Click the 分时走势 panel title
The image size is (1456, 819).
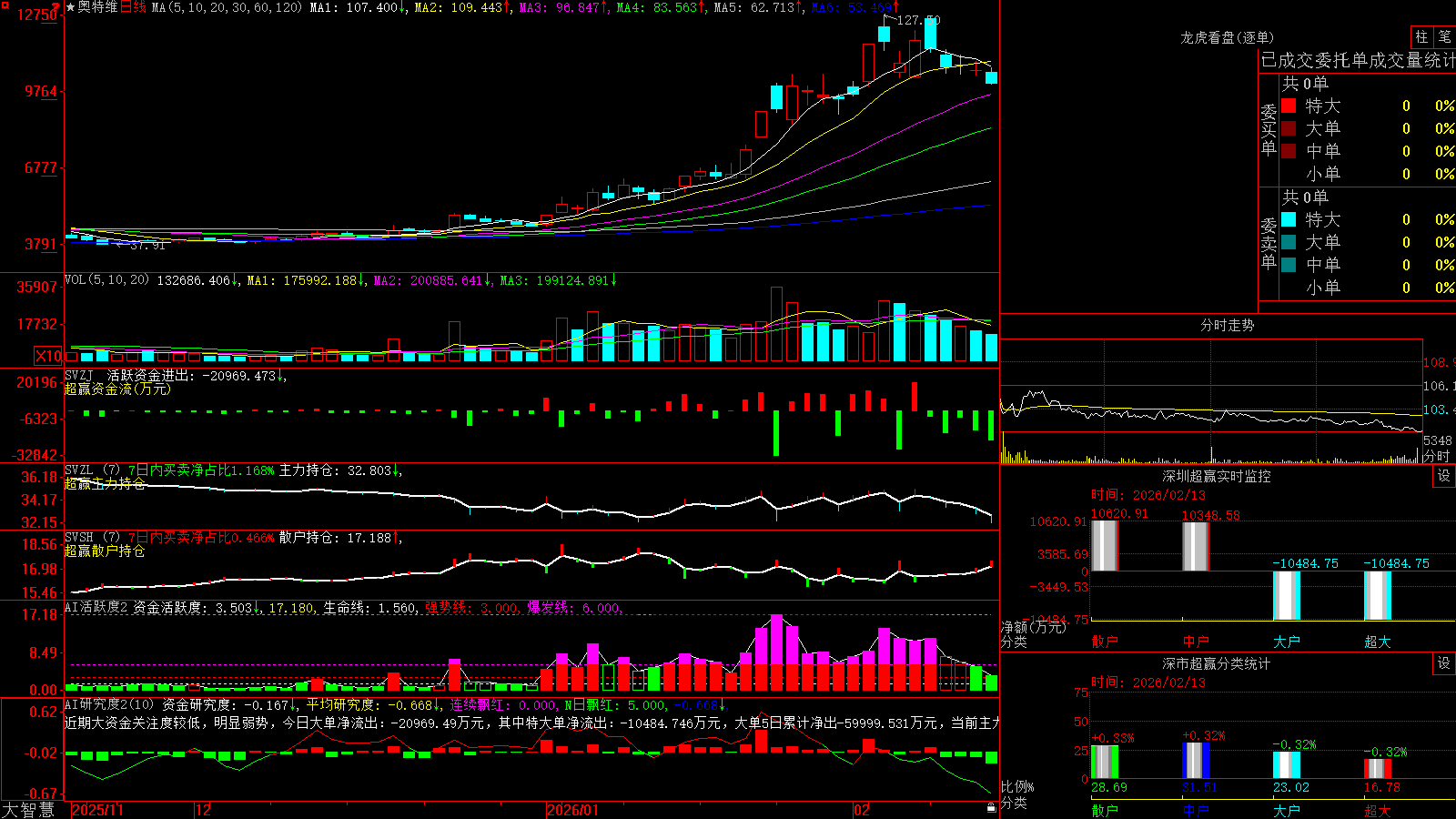(x=1227, y=325)
